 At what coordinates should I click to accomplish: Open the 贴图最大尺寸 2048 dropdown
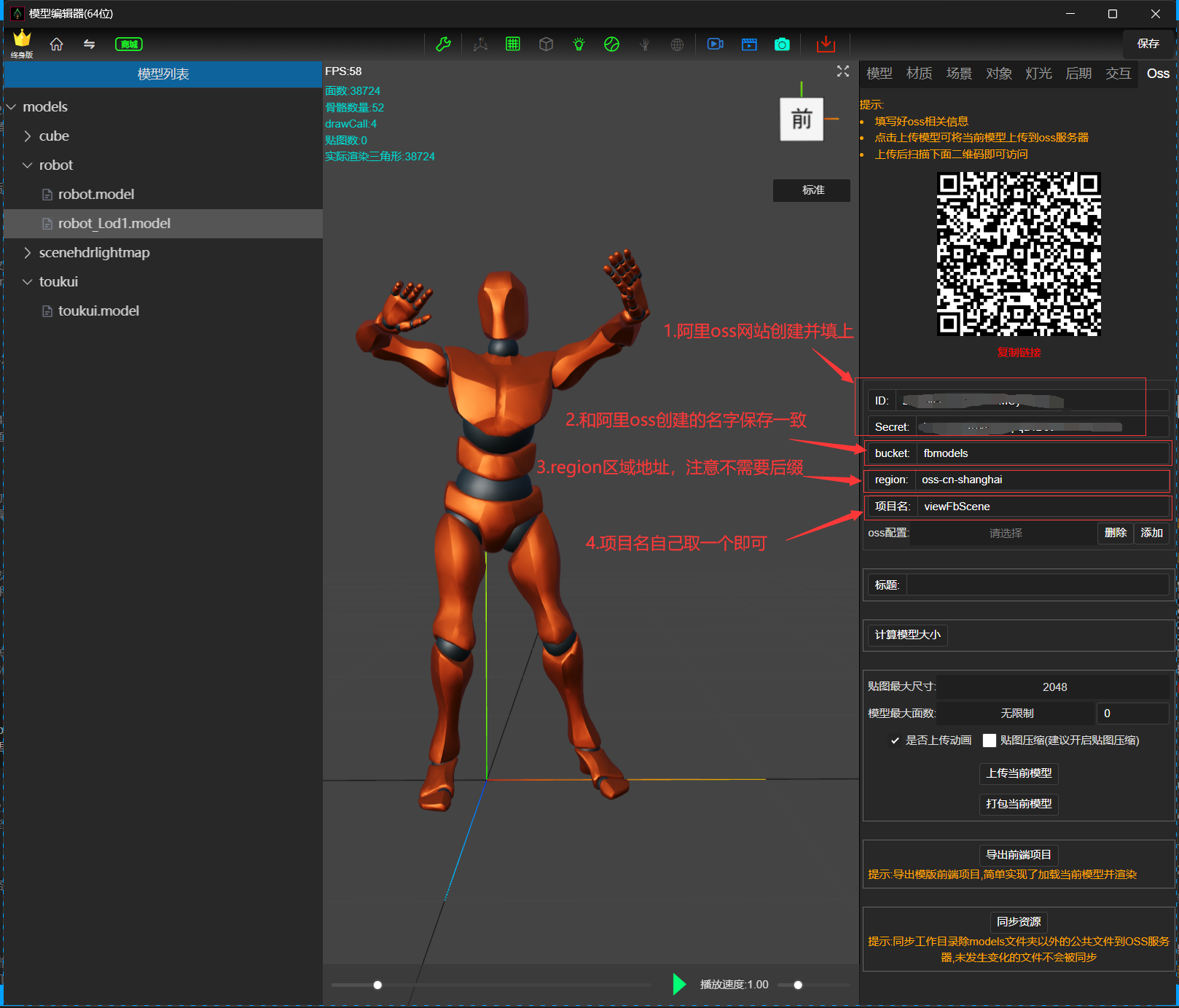(1054, 687)
